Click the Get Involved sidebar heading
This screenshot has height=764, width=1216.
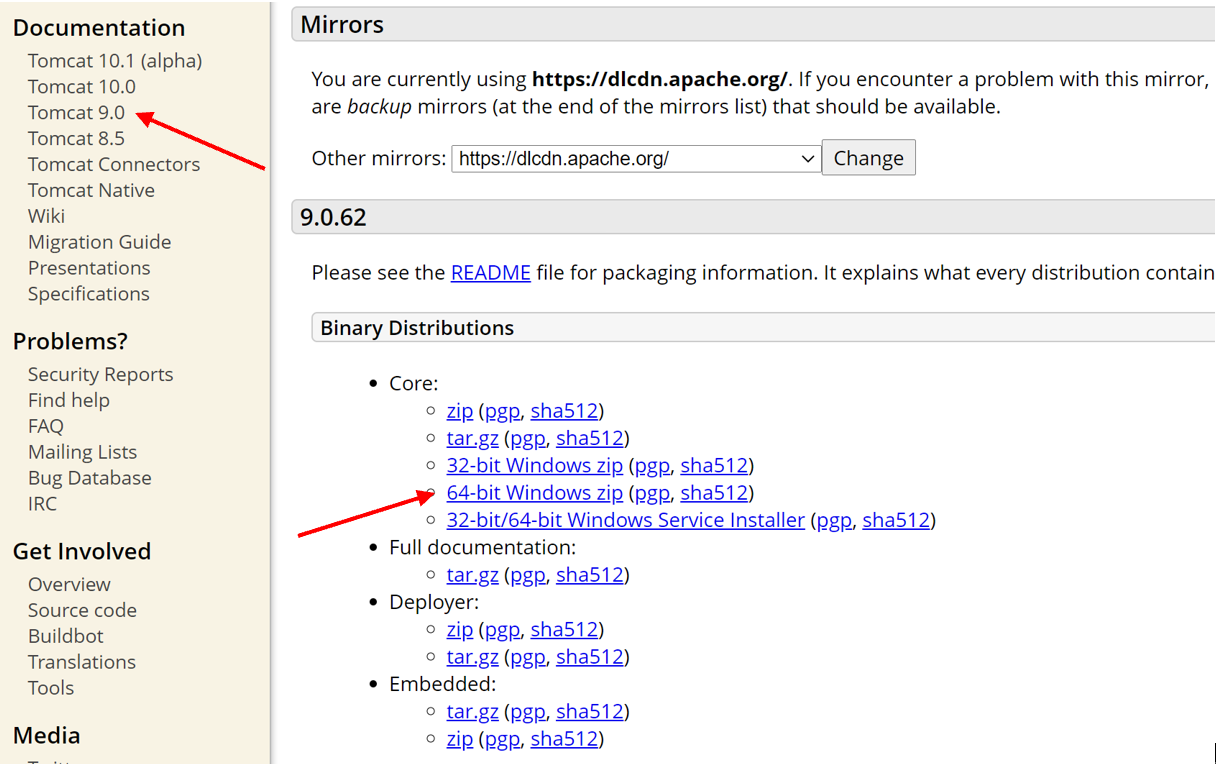(82, 552)
